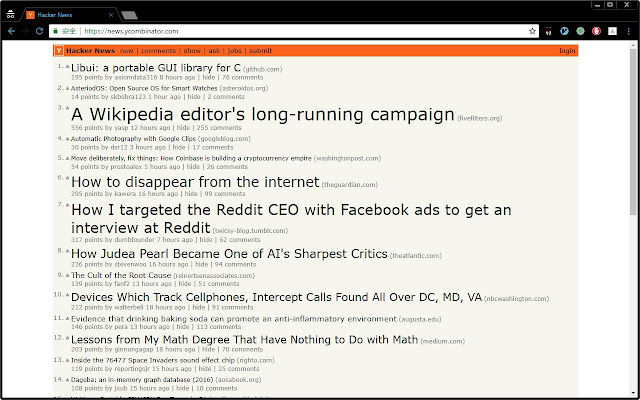
Task: Open 'Dagoba: an in-memory graph database (2016)'
Action: 142,380
